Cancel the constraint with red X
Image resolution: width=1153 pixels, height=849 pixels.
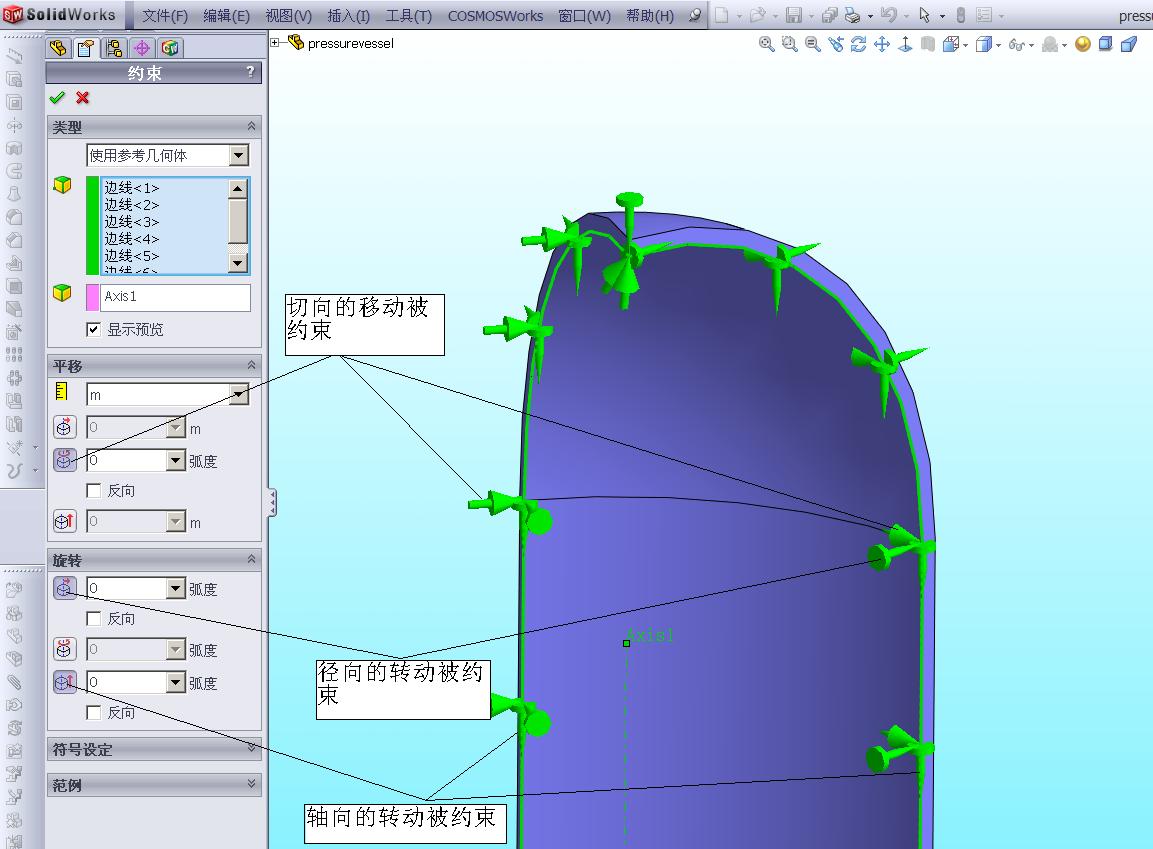click(x=82, y=97)
